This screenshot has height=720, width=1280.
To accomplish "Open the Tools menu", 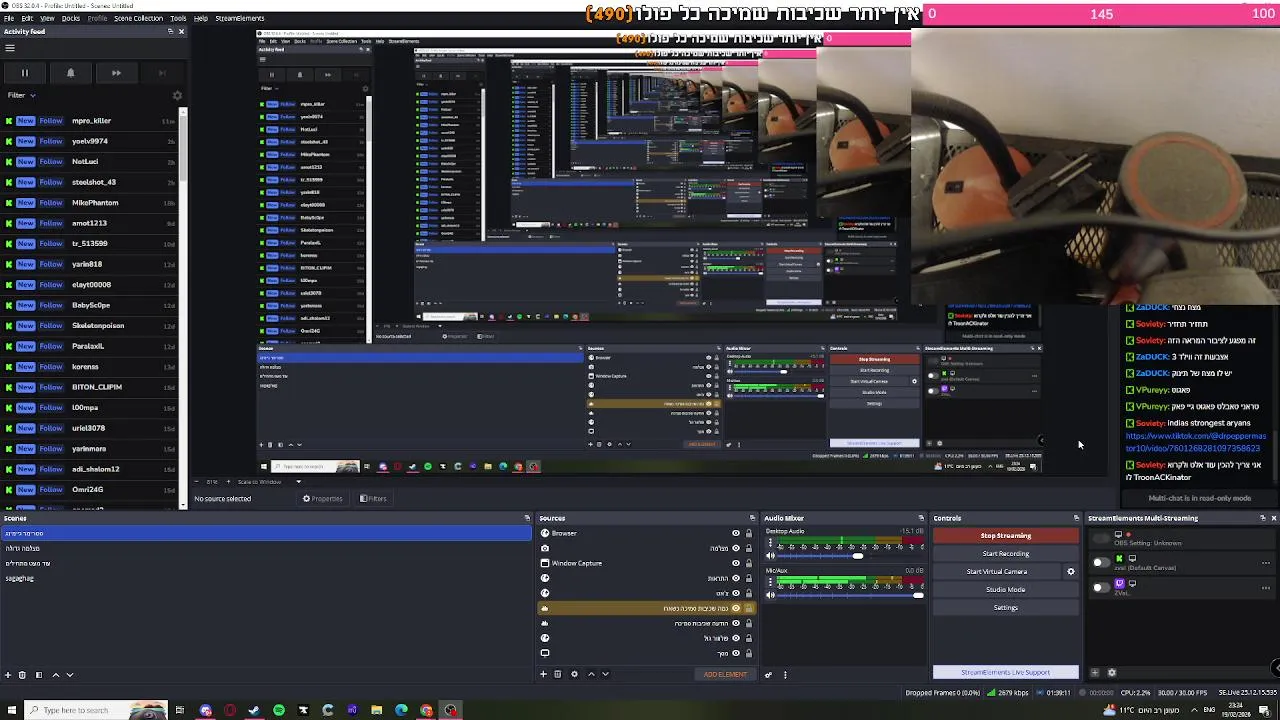I will 178,18.
